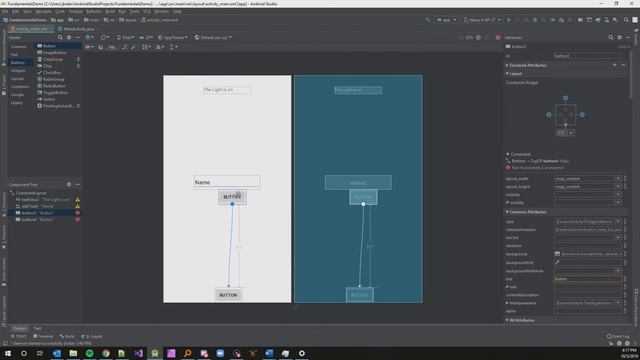
Task: Click the warning icon on the textView row
Action: coord(78,200)
